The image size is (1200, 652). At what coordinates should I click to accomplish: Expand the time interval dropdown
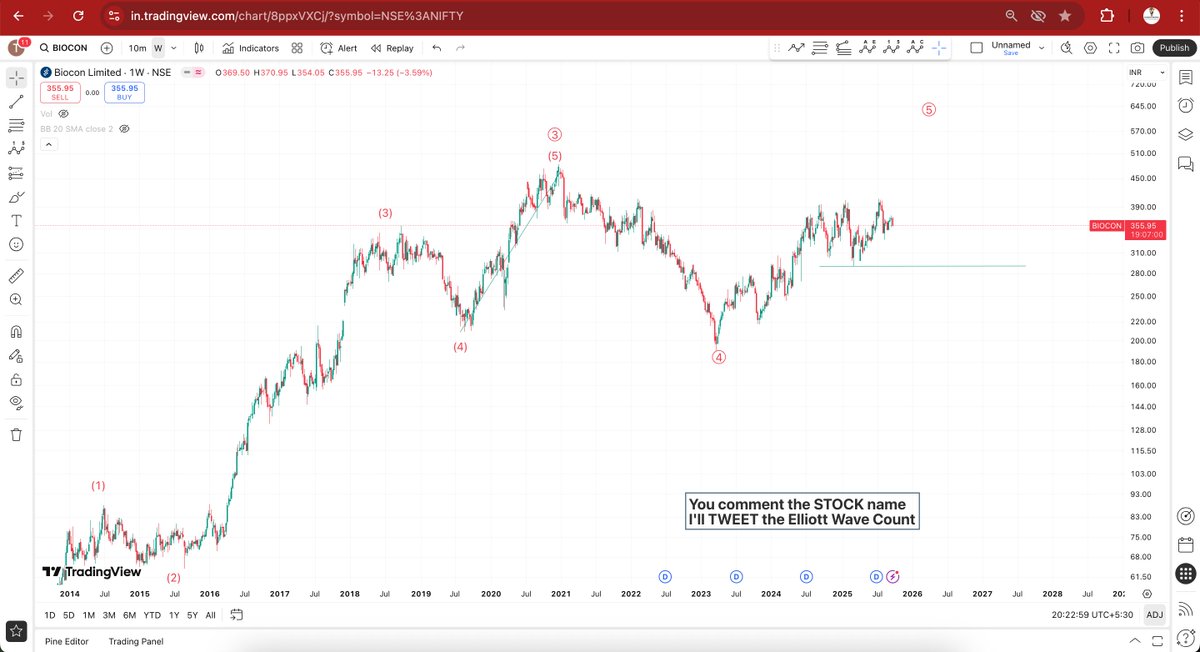pos(174,48)
